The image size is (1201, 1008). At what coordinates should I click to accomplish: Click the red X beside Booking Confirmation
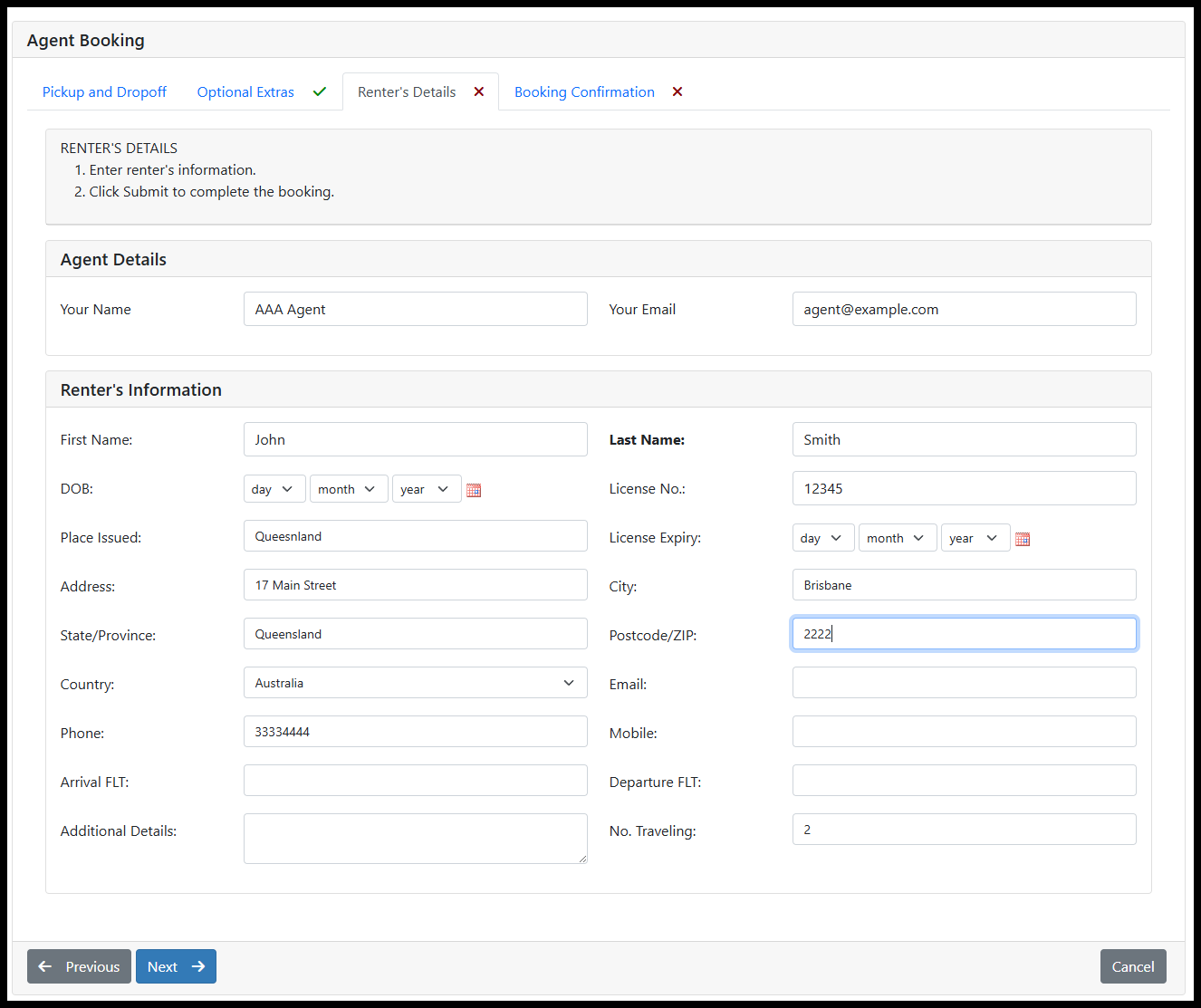[677, 91]
